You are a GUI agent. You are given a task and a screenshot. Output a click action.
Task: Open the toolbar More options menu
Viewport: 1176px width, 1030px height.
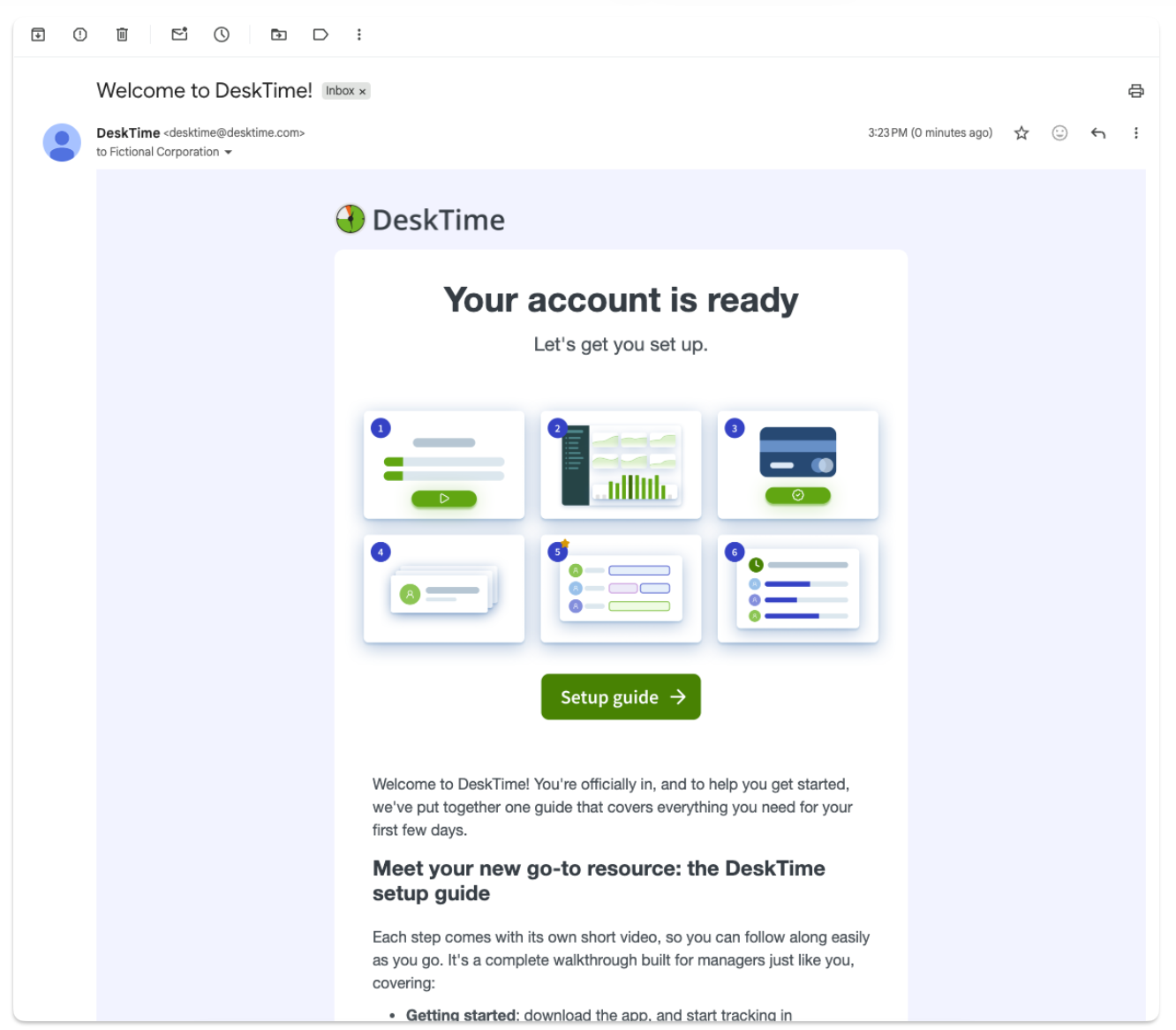coord(358,34)
